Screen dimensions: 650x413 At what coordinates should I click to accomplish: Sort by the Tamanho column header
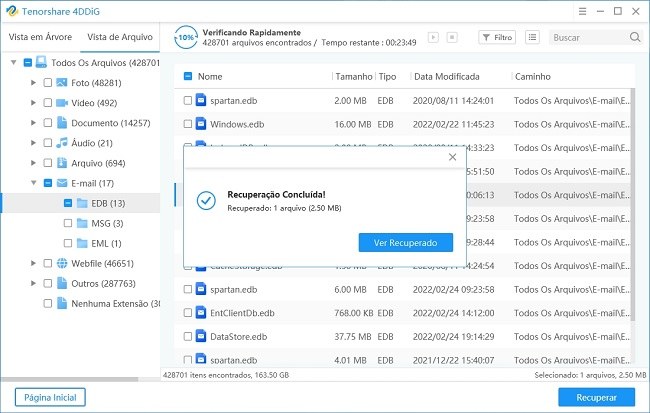point(354,76)
